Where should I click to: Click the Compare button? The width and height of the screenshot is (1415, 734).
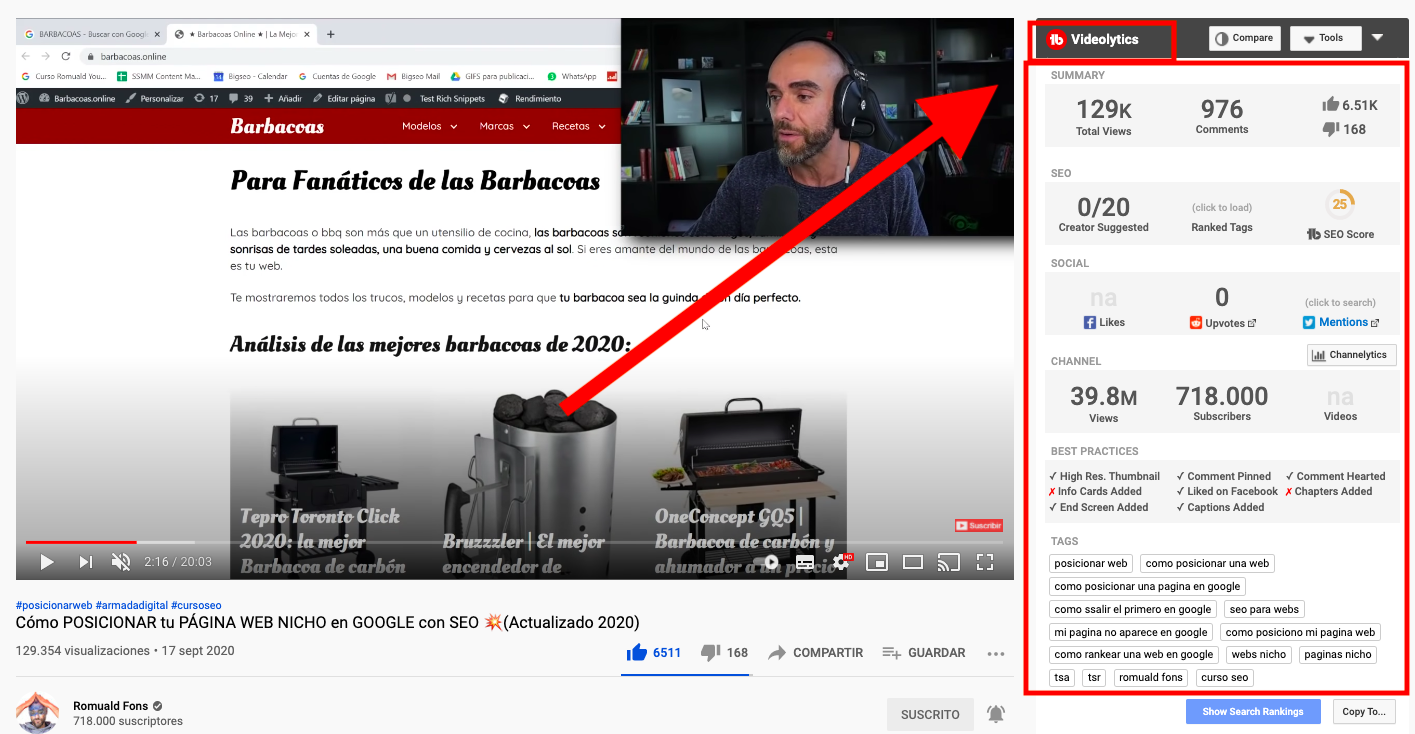pos(1245,38)
